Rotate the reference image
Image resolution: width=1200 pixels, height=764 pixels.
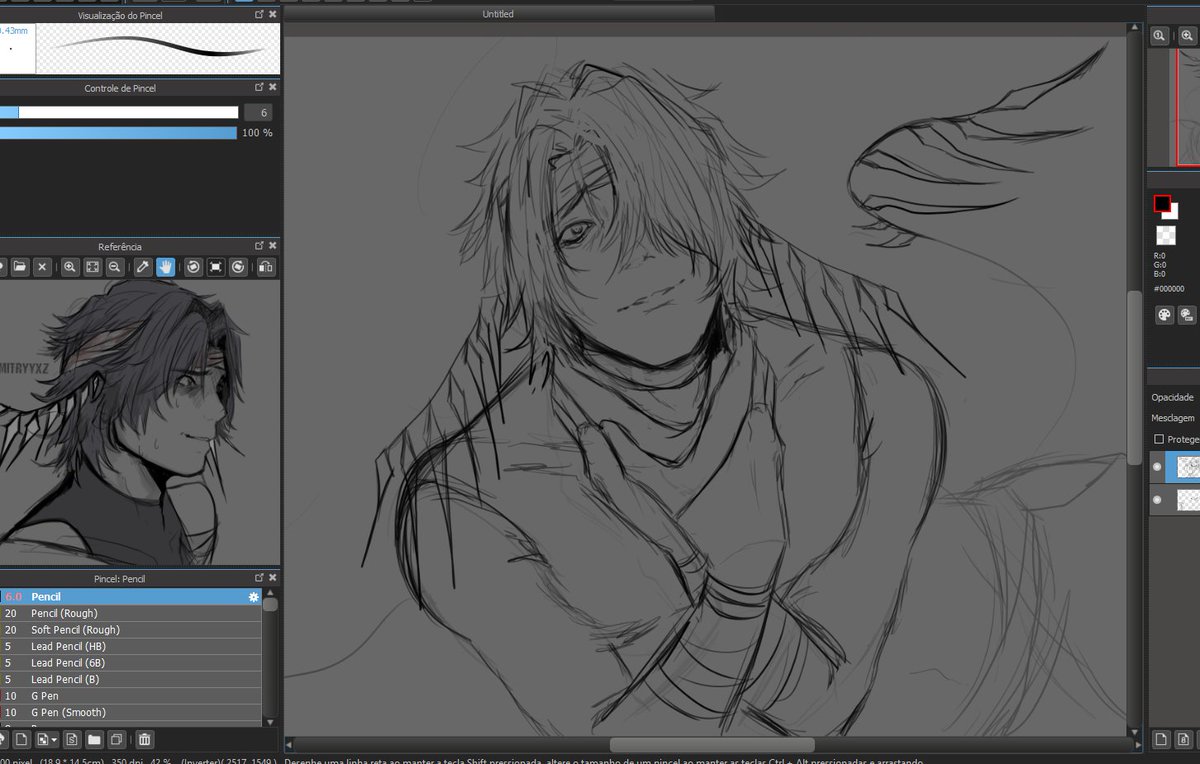point(194,266)
